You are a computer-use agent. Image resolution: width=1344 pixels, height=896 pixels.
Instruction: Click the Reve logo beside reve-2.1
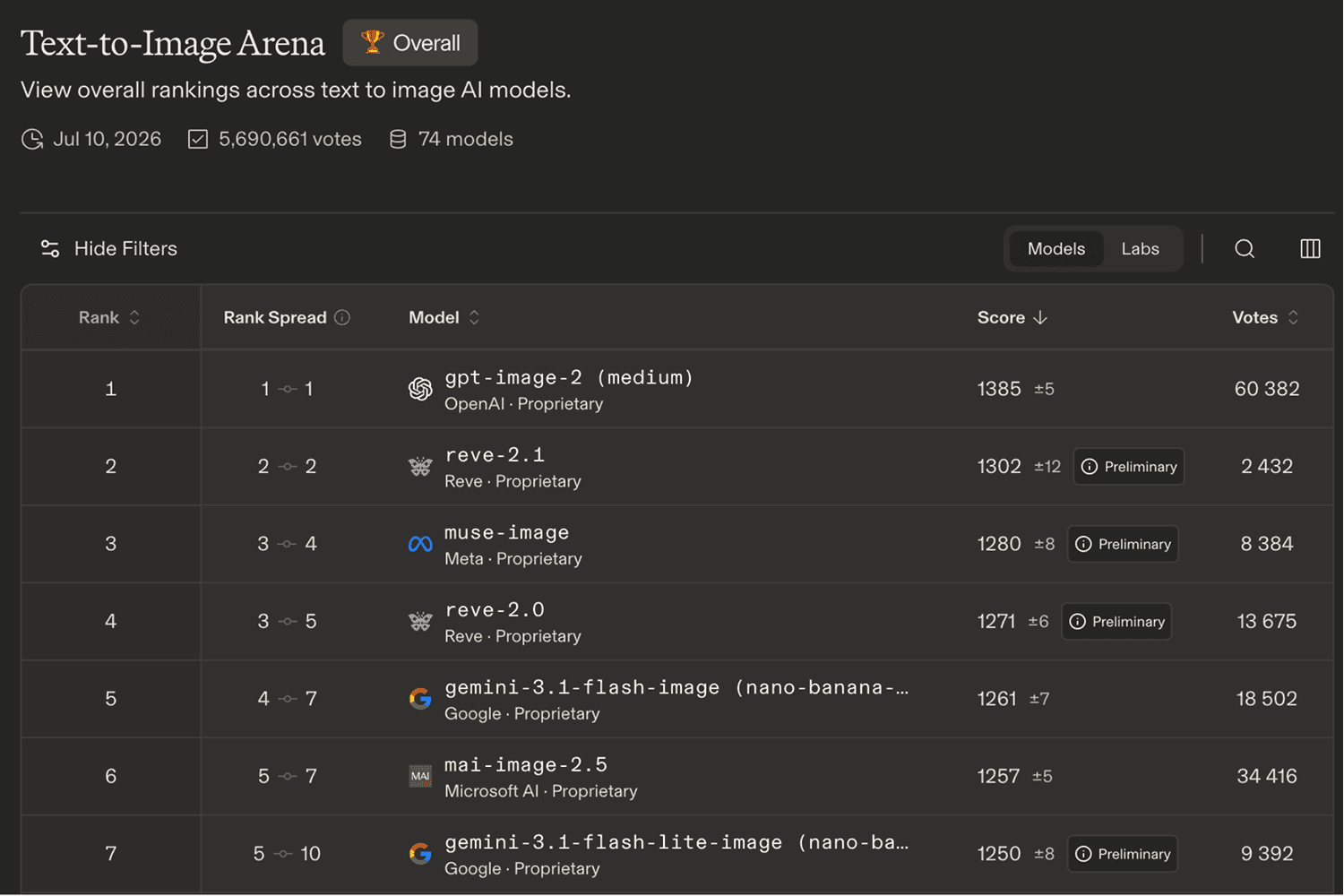(x=420, y=467)
